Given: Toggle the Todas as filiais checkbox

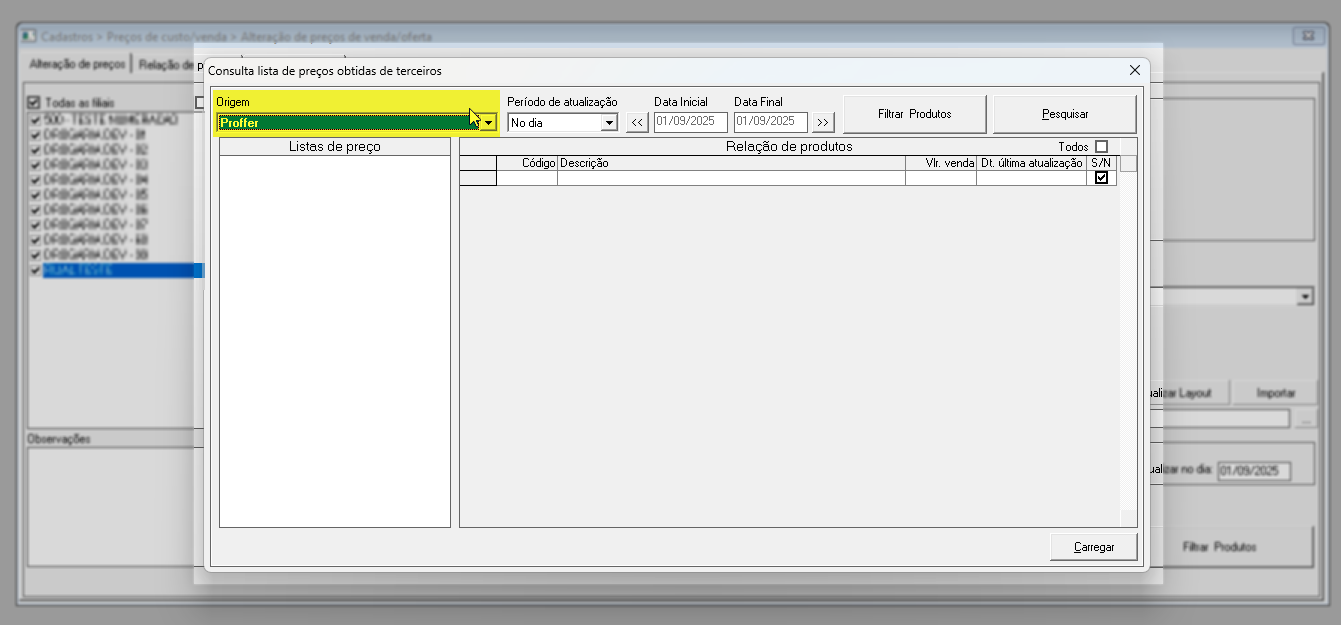Looking at the screenshot, I should [34, 102].
